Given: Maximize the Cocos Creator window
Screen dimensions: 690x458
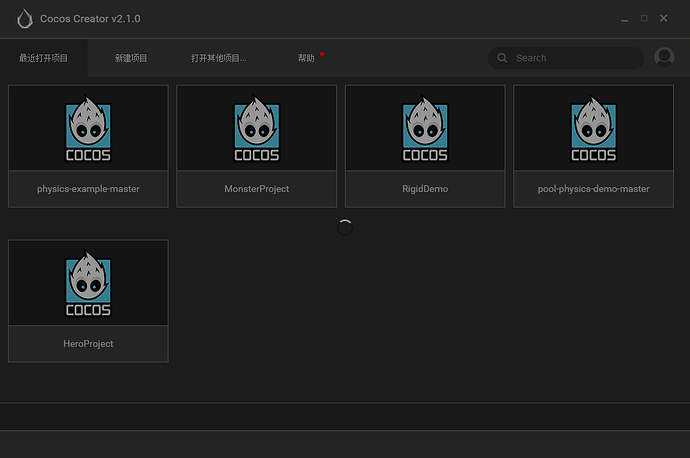Looking at the screenshot, I should (644, 18).
